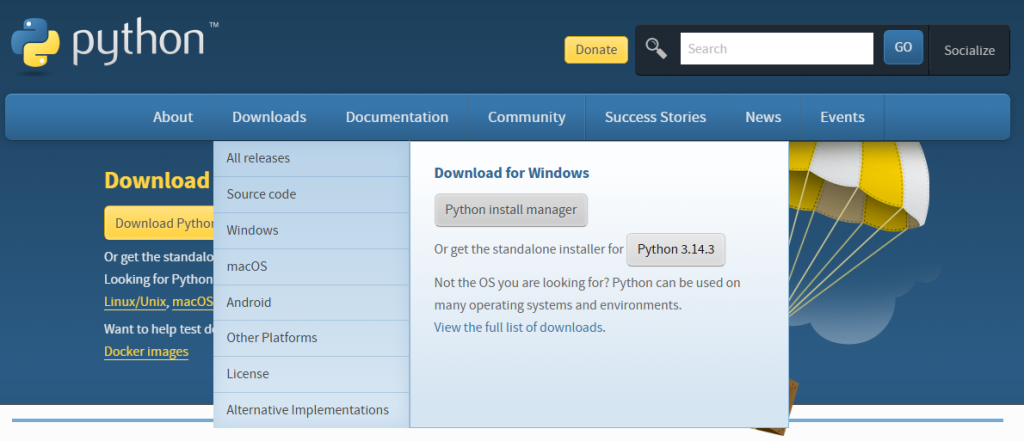This screenshot has width=1024, height=441.
Task: Open the Success Stories menu
Action: point(655,117)
